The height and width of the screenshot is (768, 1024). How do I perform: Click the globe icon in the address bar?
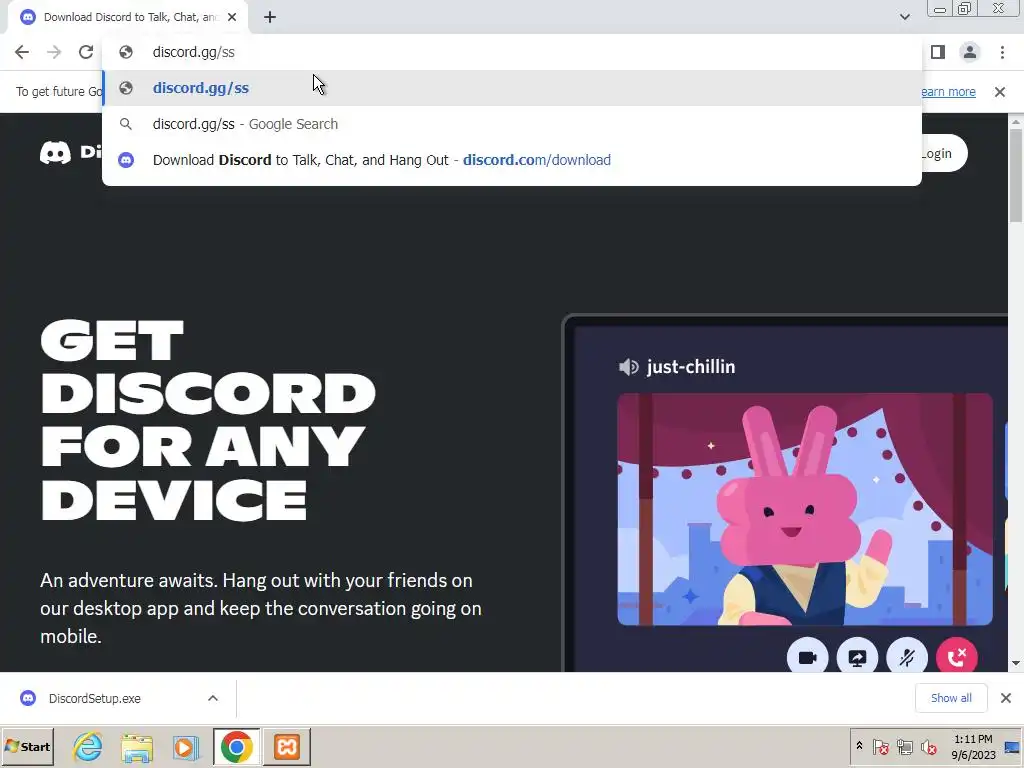(x=126, y=52)
